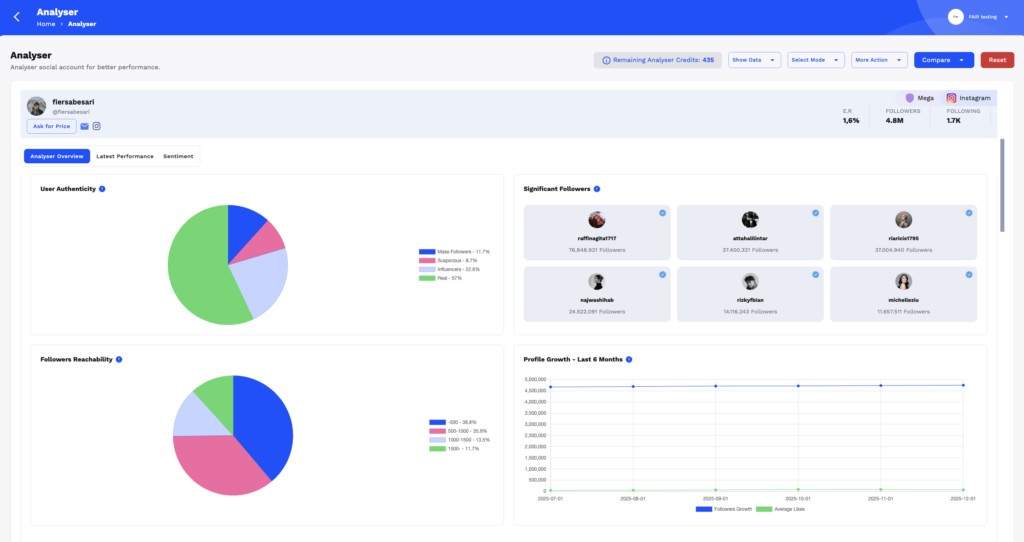Click the info icon next to Followers Reachability
This screenshot has height=542, width=1024.
pos(119,359)
